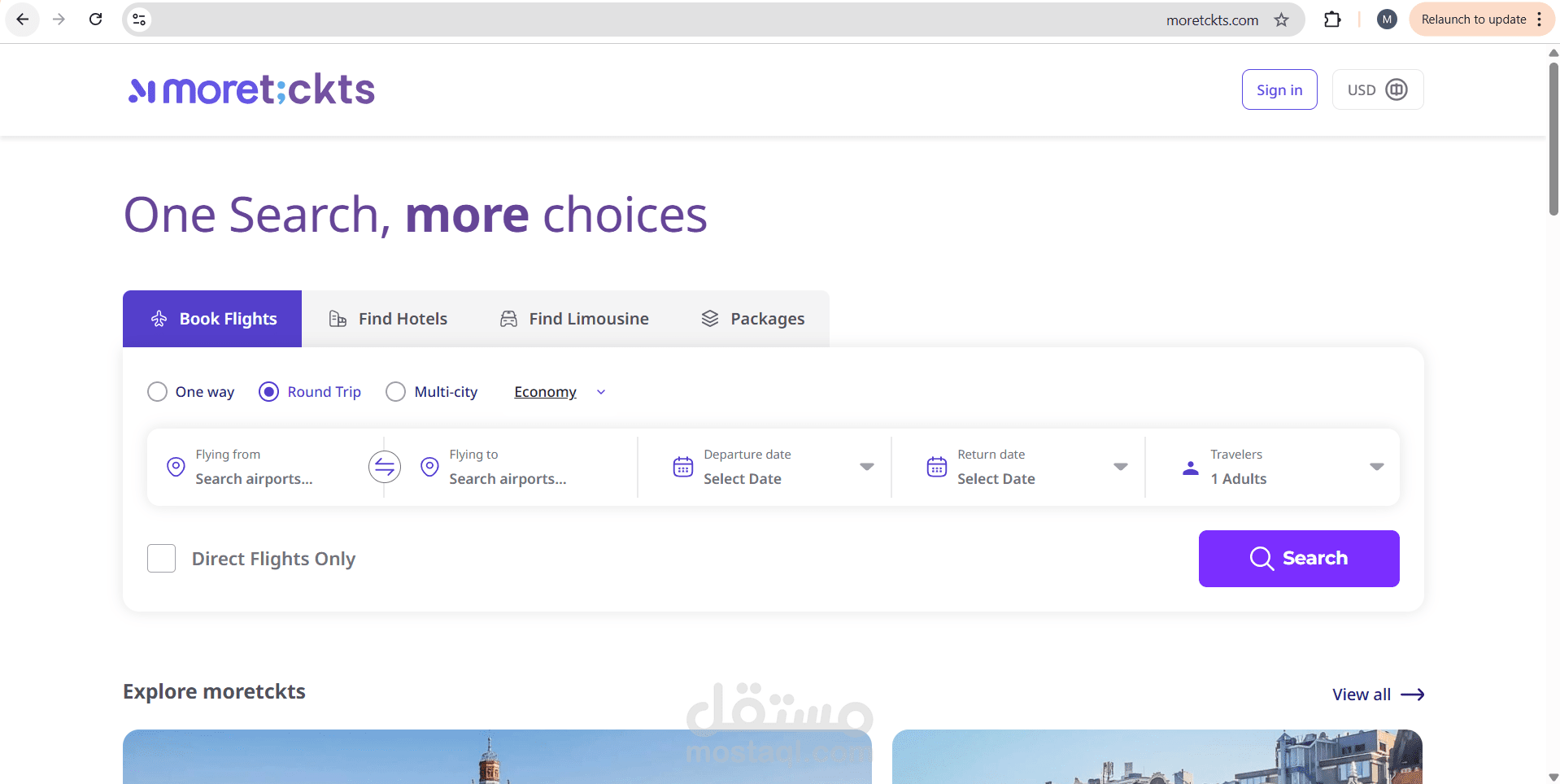Viewport: 1560px width, 784px height.
Task: Go back with the browser back arrow
Action: [23, 20]
